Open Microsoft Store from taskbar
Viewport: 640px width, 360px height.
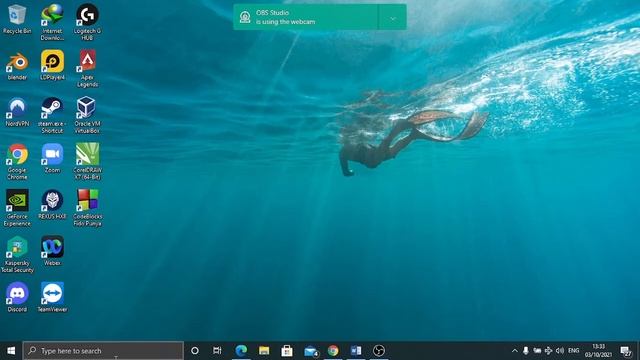coord(287,351)
